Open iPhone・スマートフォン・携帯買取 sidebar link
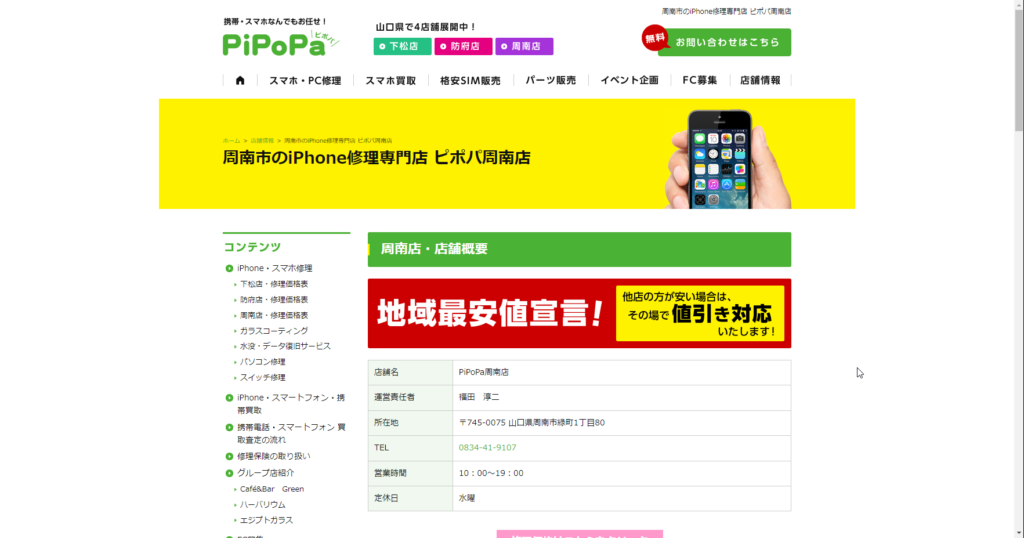Viewport: 1024px width, 538px height. point(291,404)
